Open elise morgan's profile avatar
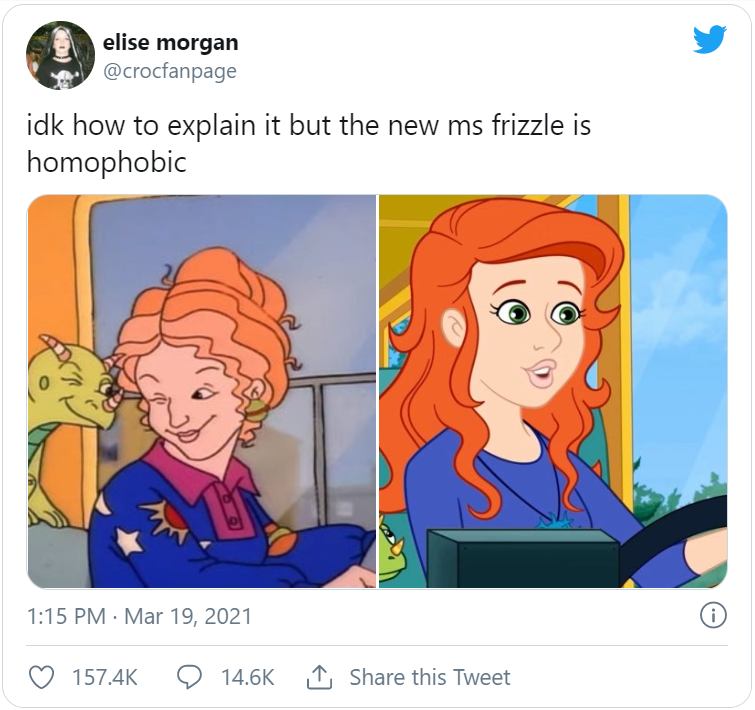 60,55
